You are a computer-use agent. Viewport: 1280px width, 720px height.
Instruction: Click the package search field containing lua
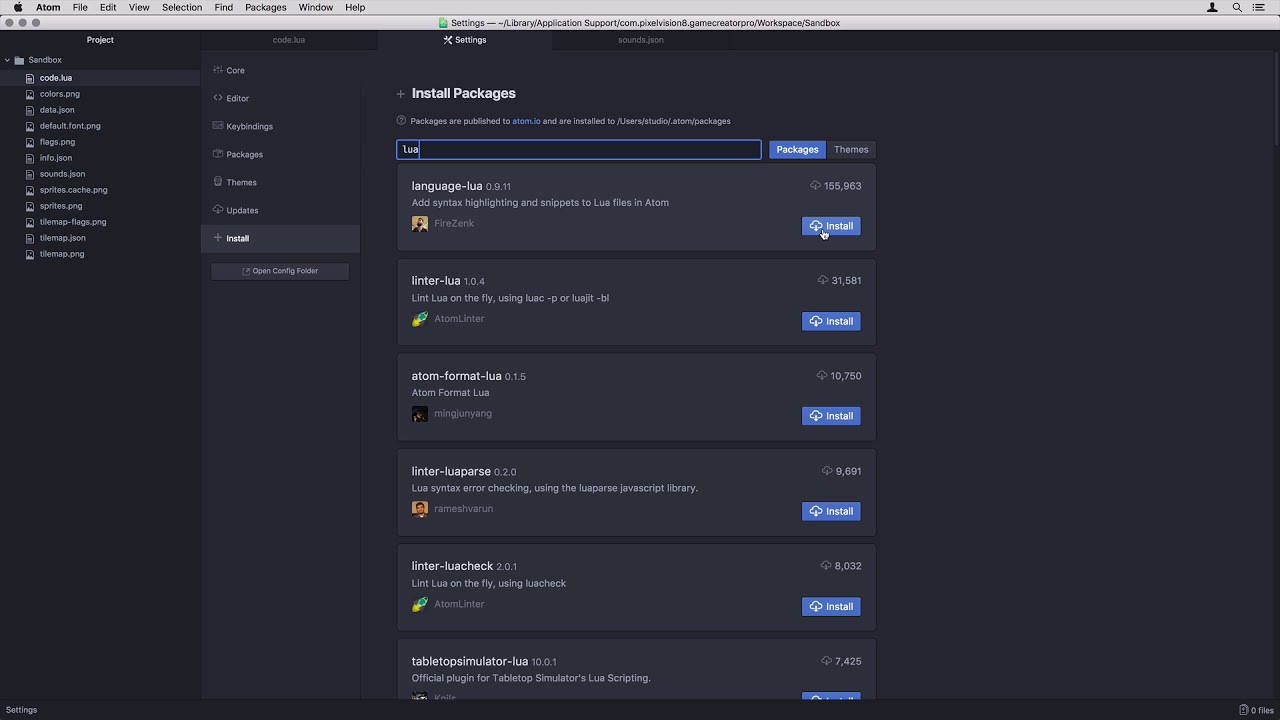click(x=579, y=149)
